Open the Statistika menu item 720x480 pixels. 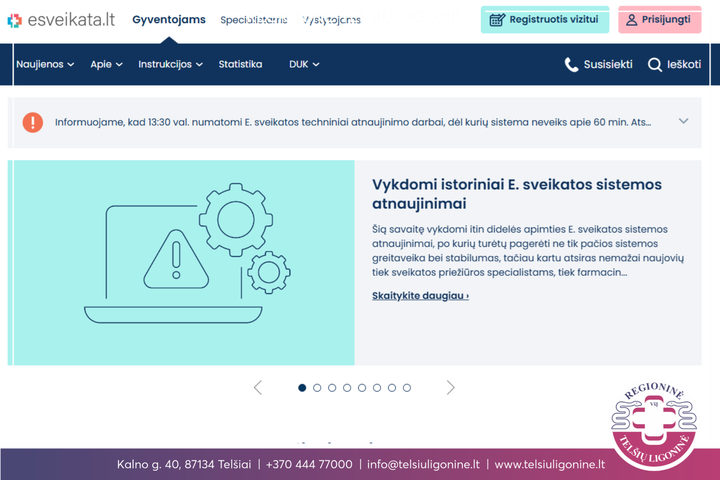click(x=240, y=64)
